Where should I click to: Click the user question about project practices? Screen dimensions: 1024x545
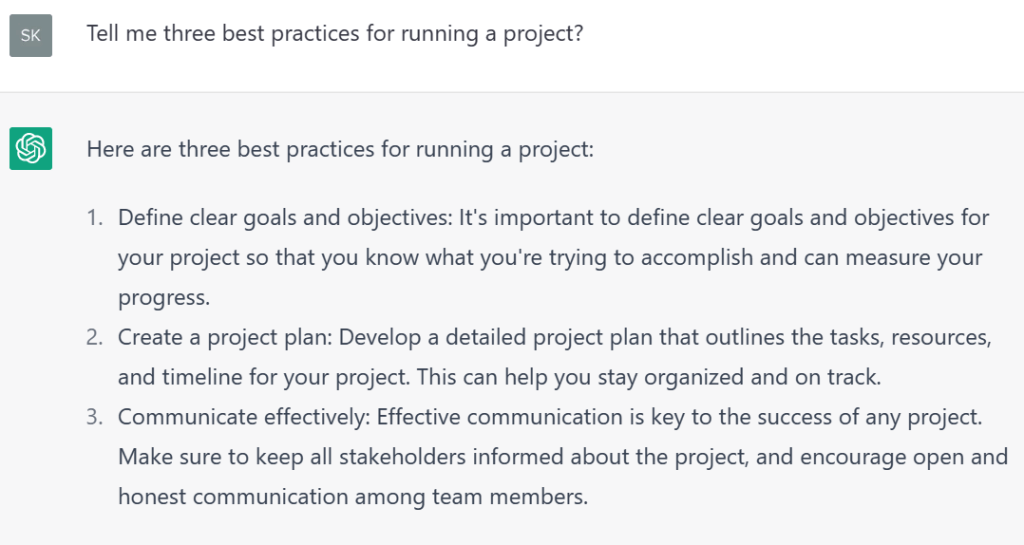pos(334,33)
